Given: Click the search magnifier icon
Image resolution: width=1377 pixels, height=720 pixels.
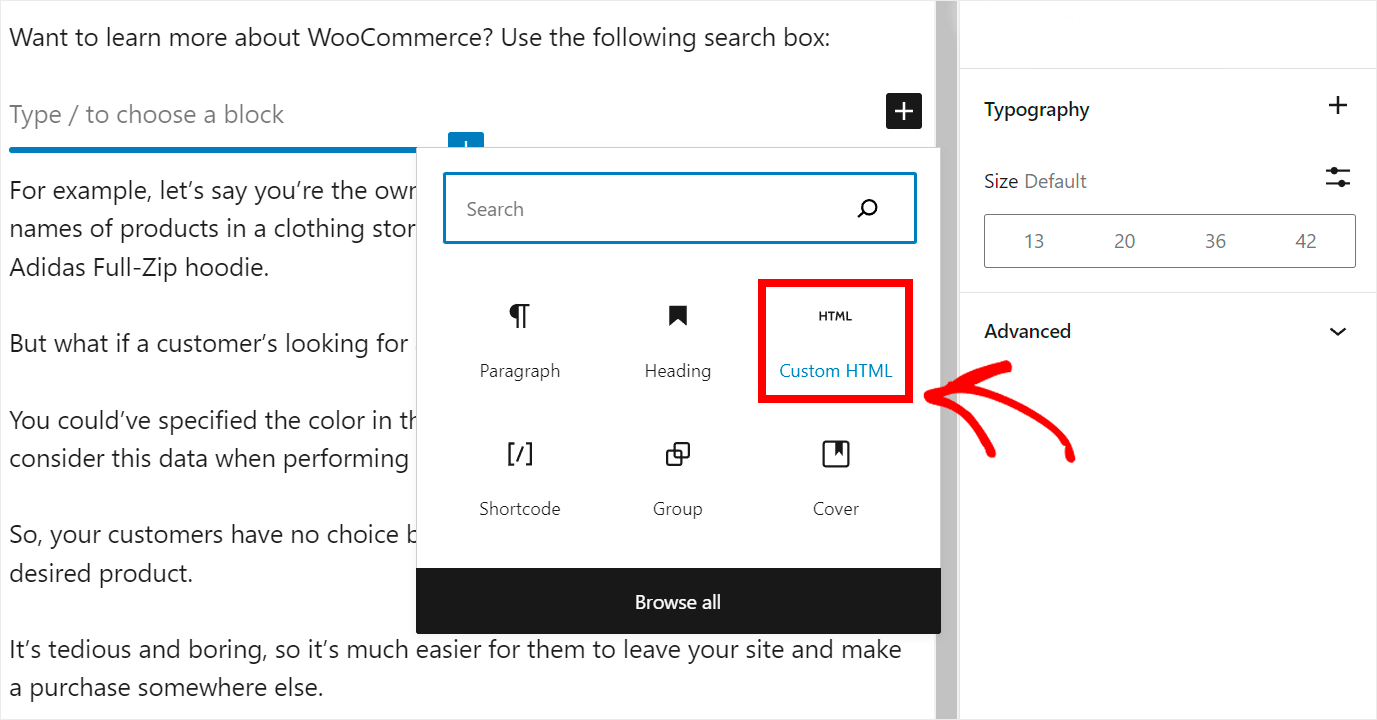Looking at the screenshot, I should tap(867, 209).
